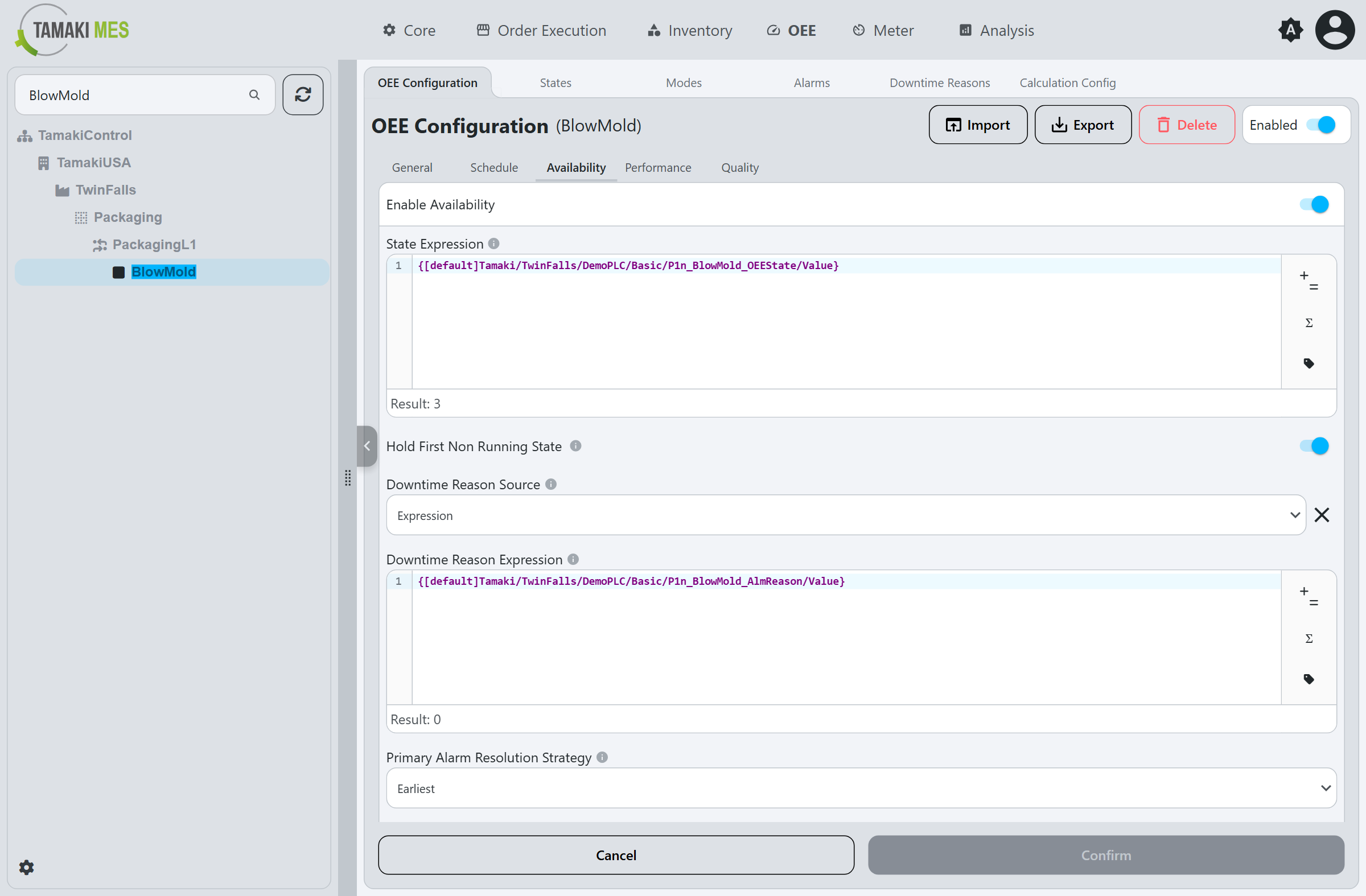The width and height of the screenshot is (1366, 896).
Task: Click the Import button
Action: [978, 125]
